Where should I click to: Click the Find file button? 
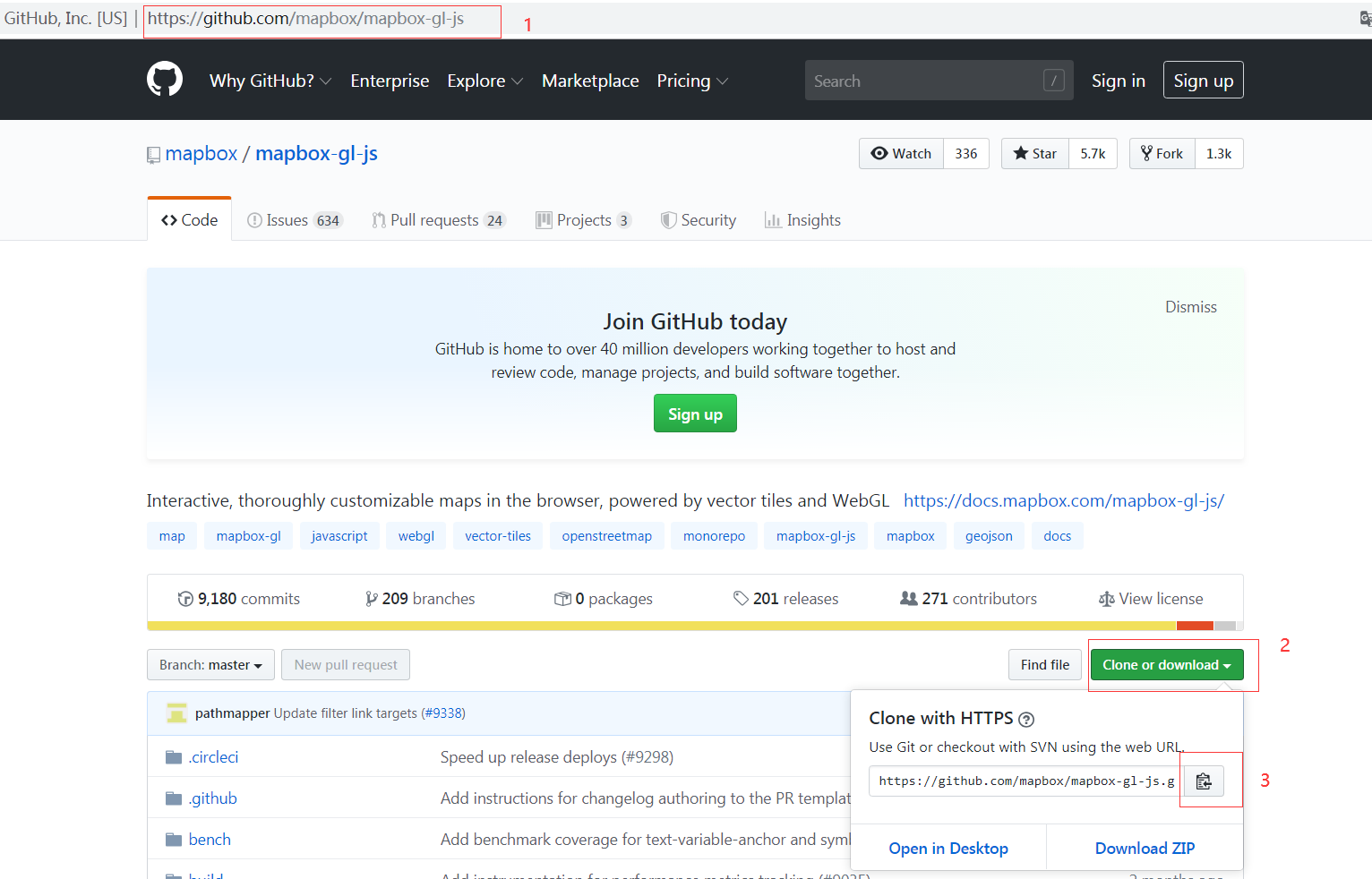1045,665
